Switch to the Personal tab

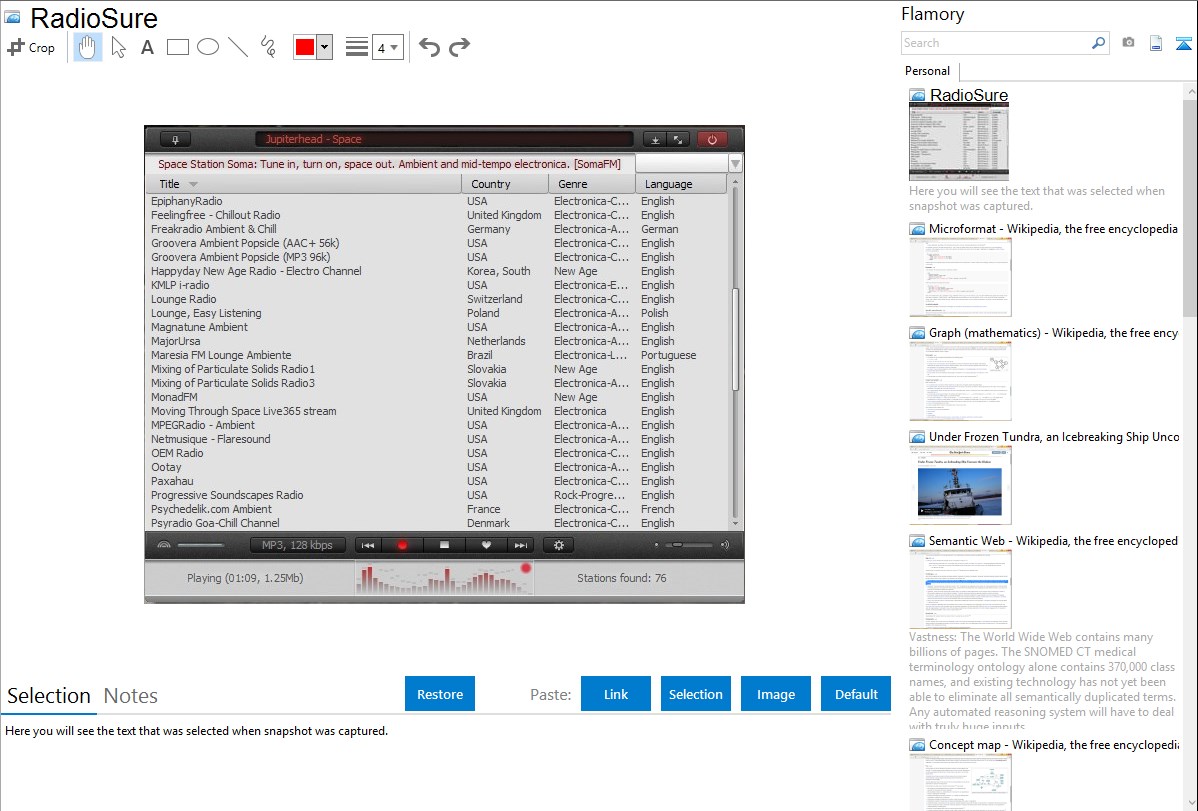pyautogui.click(x=927, y=71)
